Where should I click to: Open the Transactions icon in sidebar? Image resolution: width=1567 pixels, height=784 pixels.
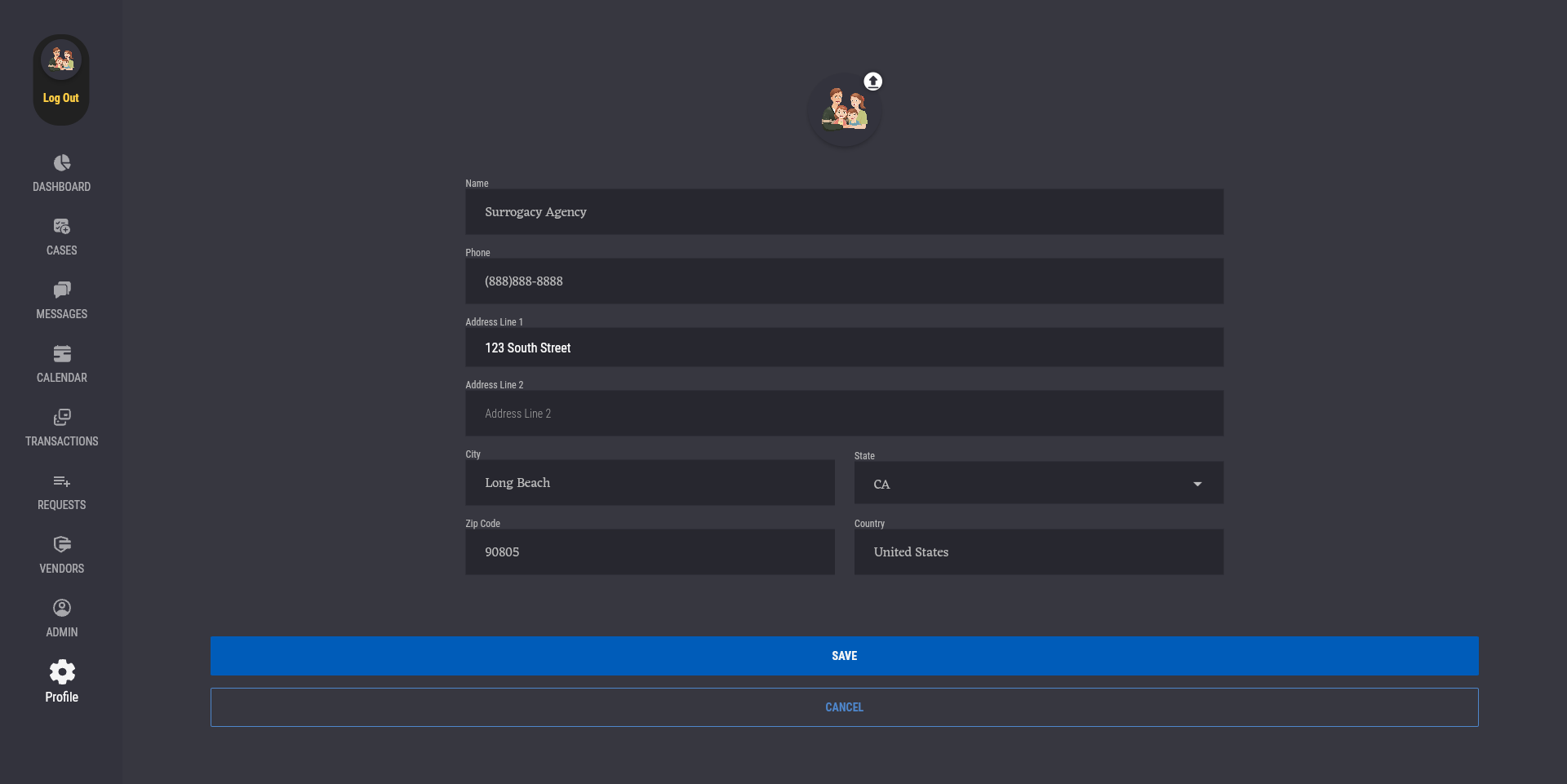point(62,418)
